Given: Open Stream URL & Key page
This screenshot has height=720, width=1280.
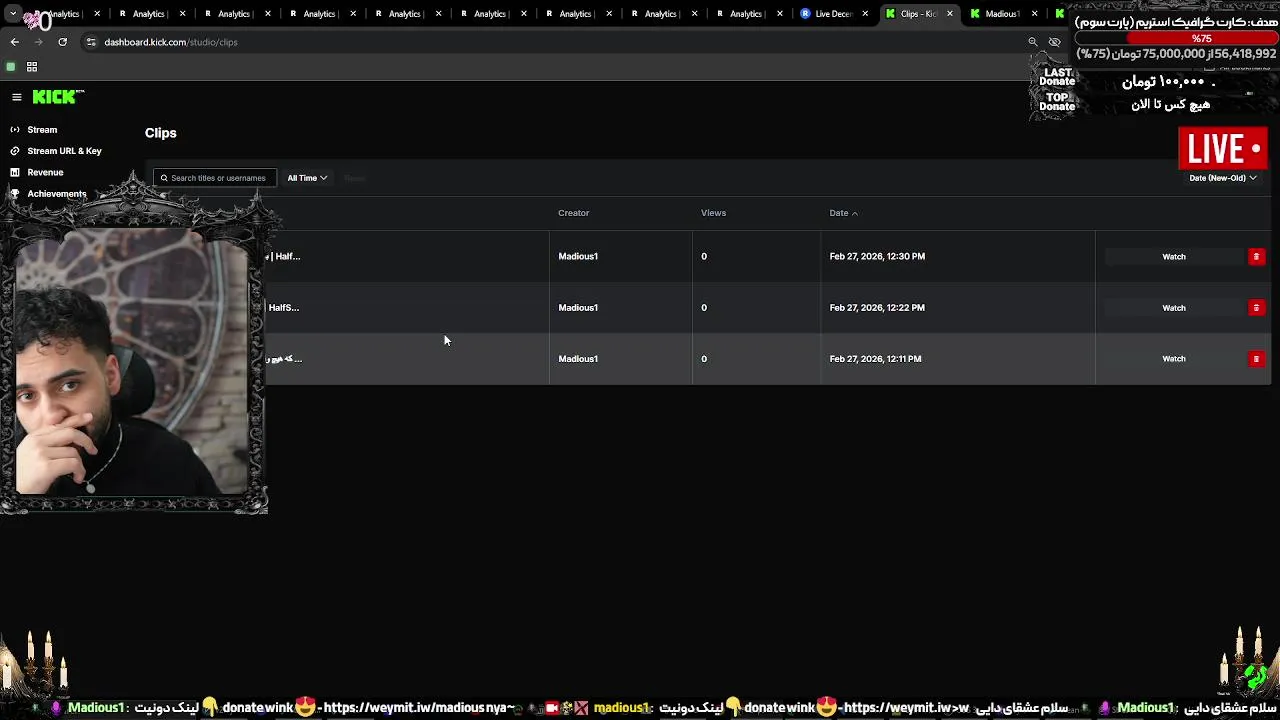Looking at the screenshot, I should pos(64,151).
